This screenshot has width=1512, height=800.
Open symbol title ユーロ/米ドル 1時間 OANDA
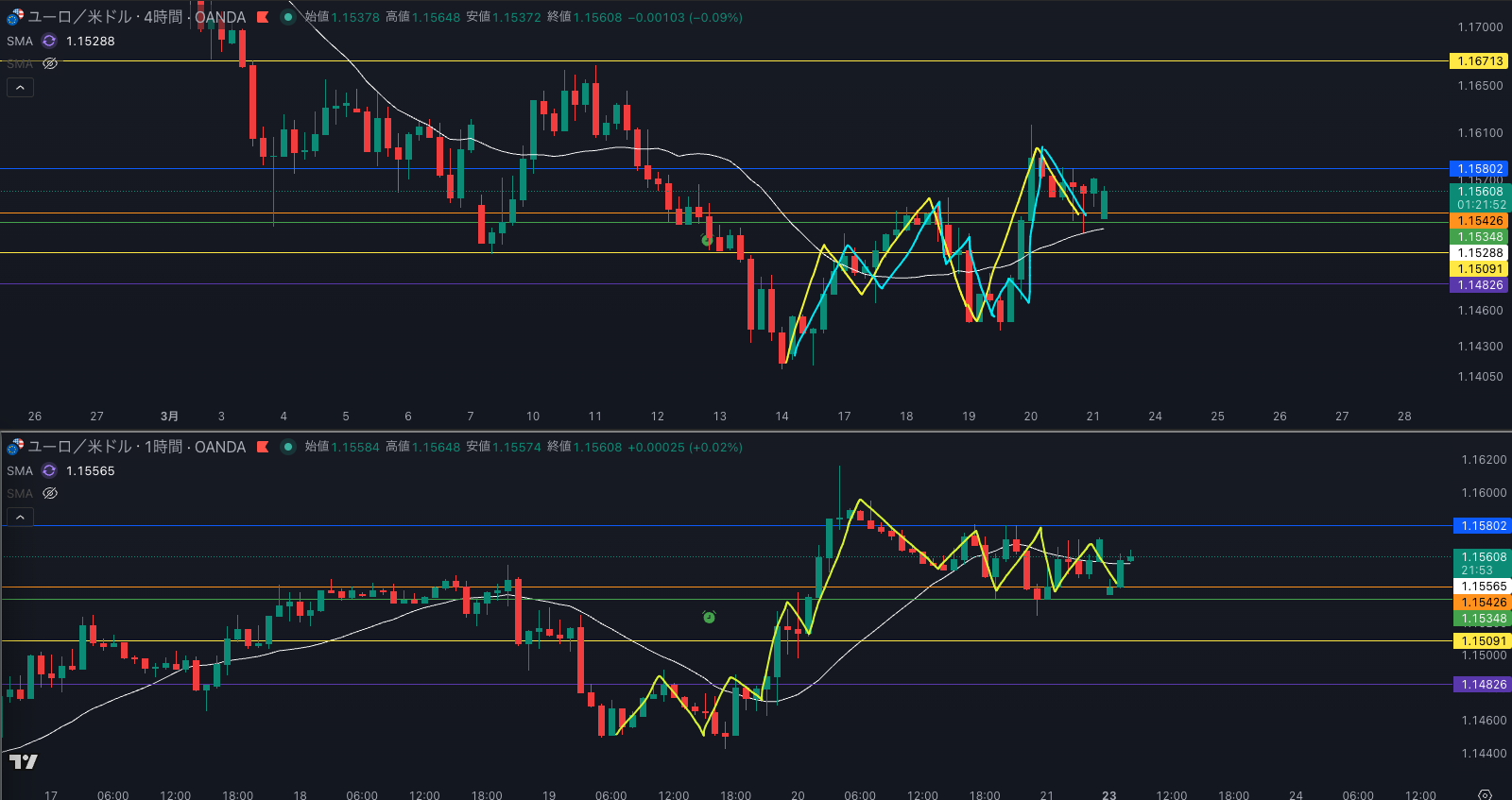point(137,447)
